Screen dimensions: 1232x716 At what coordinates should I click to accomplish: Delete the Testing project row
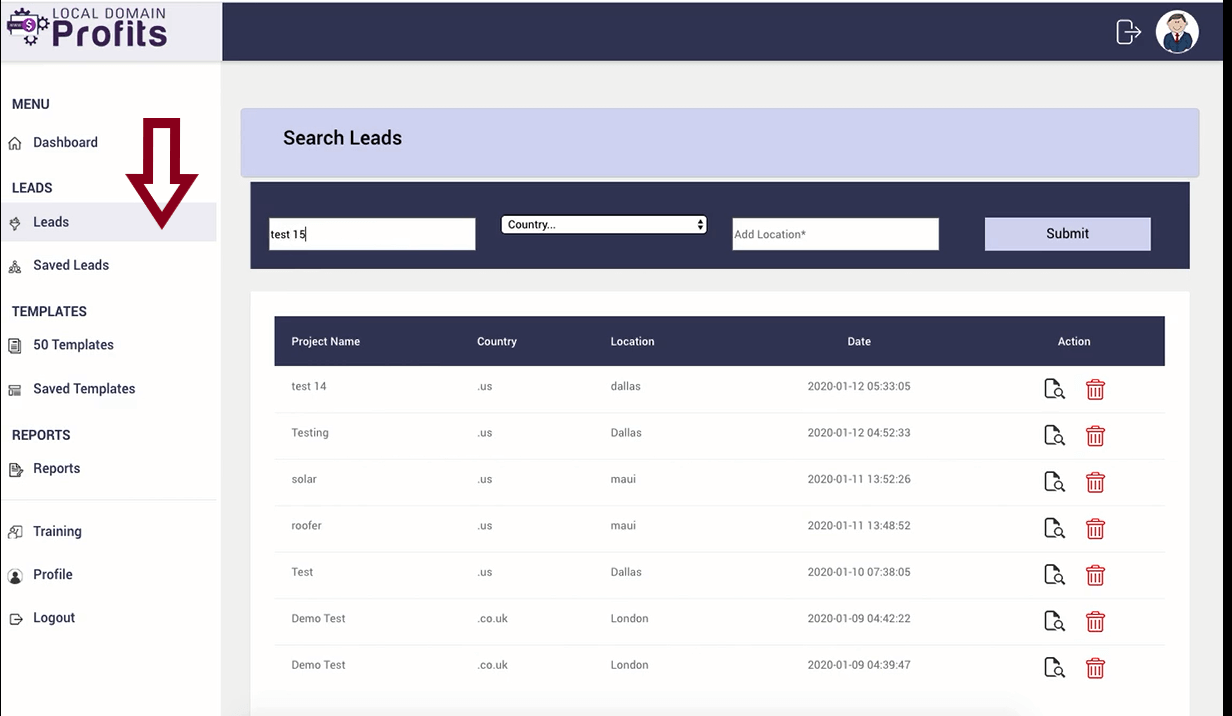(x=1095, y=435)
